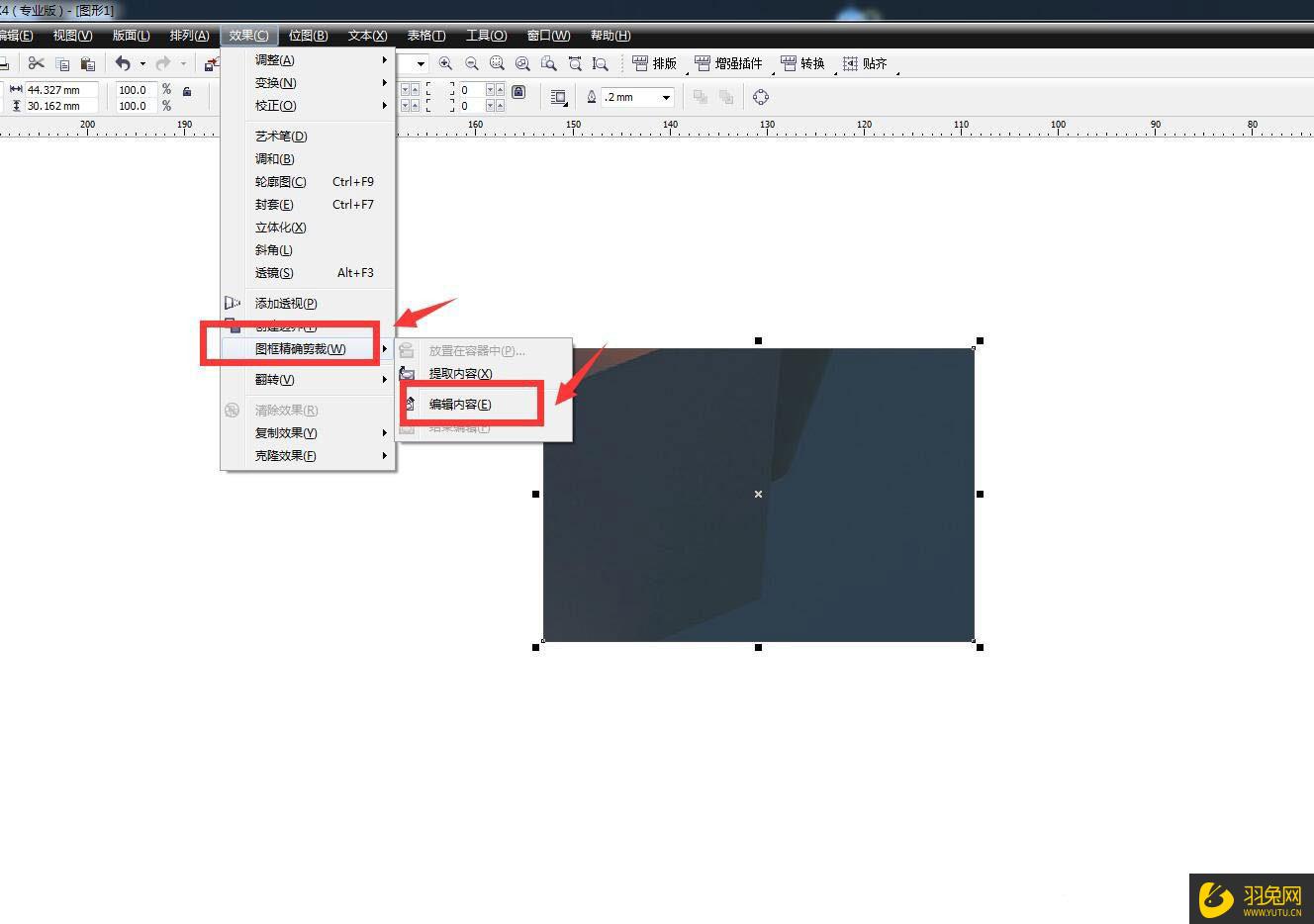The image size is (1314, 924).
Task: Click the Zoom in magnifier icon
Action: 446,63
